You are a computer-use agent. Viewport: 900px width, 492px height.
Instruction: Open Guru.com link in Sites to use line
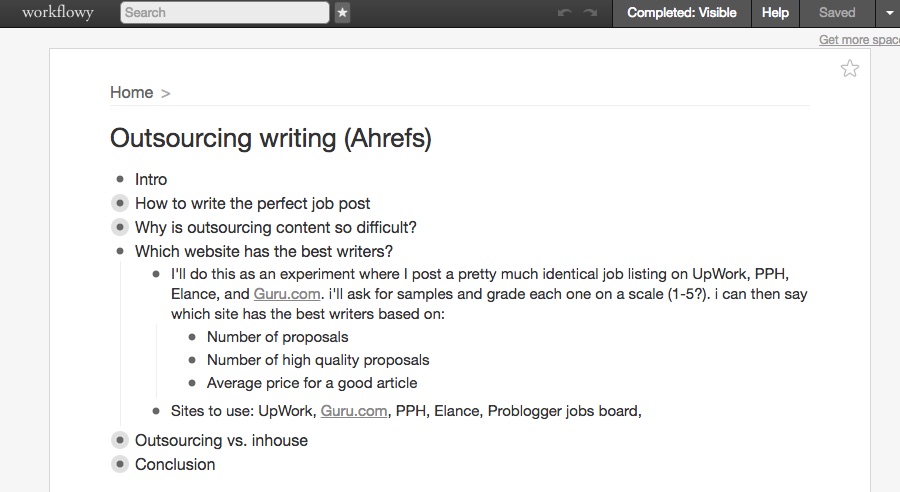click(x=354, y=411)
